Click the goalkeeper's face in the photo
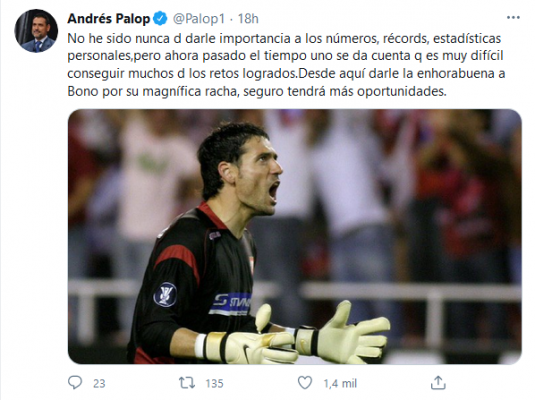This screenshot has width=535, height=400. pos(259,177)
